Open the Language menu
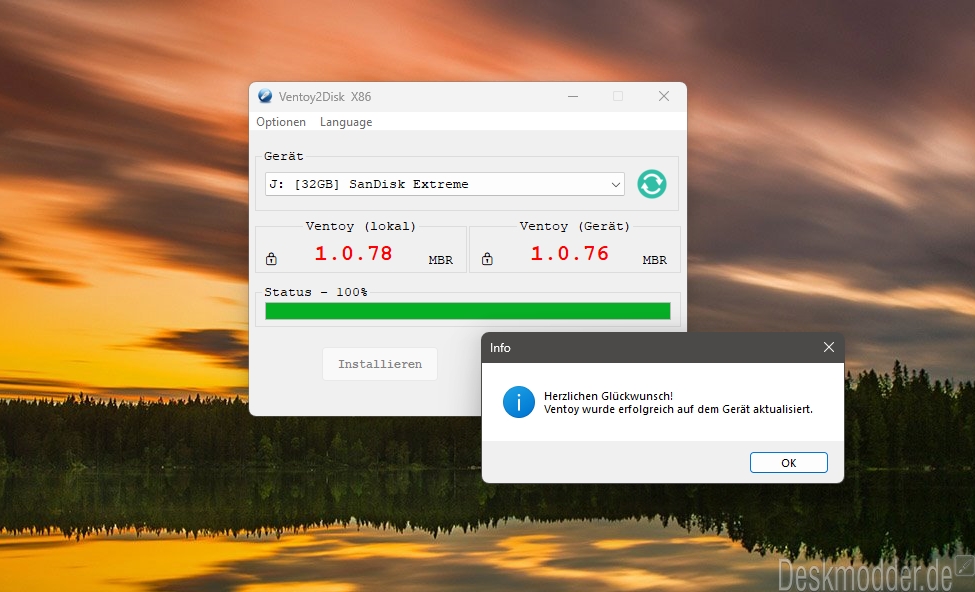Image resolution: width=975 pixels, height=592 pixels. click(x=346, y=122)
